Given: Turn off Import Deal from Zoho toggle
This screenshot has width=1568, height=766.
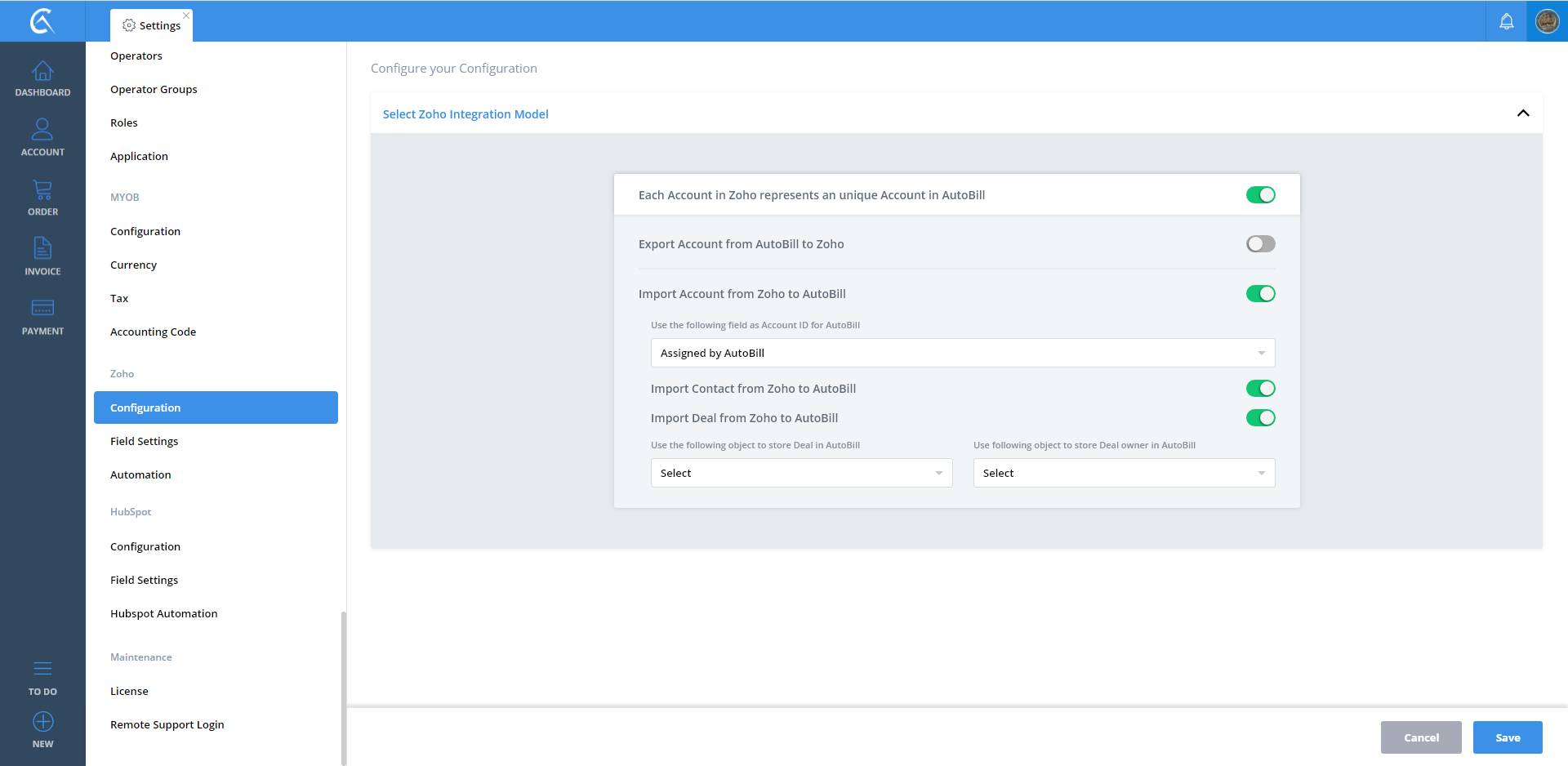Looking at the screenshot, I should pos(1260,418).
